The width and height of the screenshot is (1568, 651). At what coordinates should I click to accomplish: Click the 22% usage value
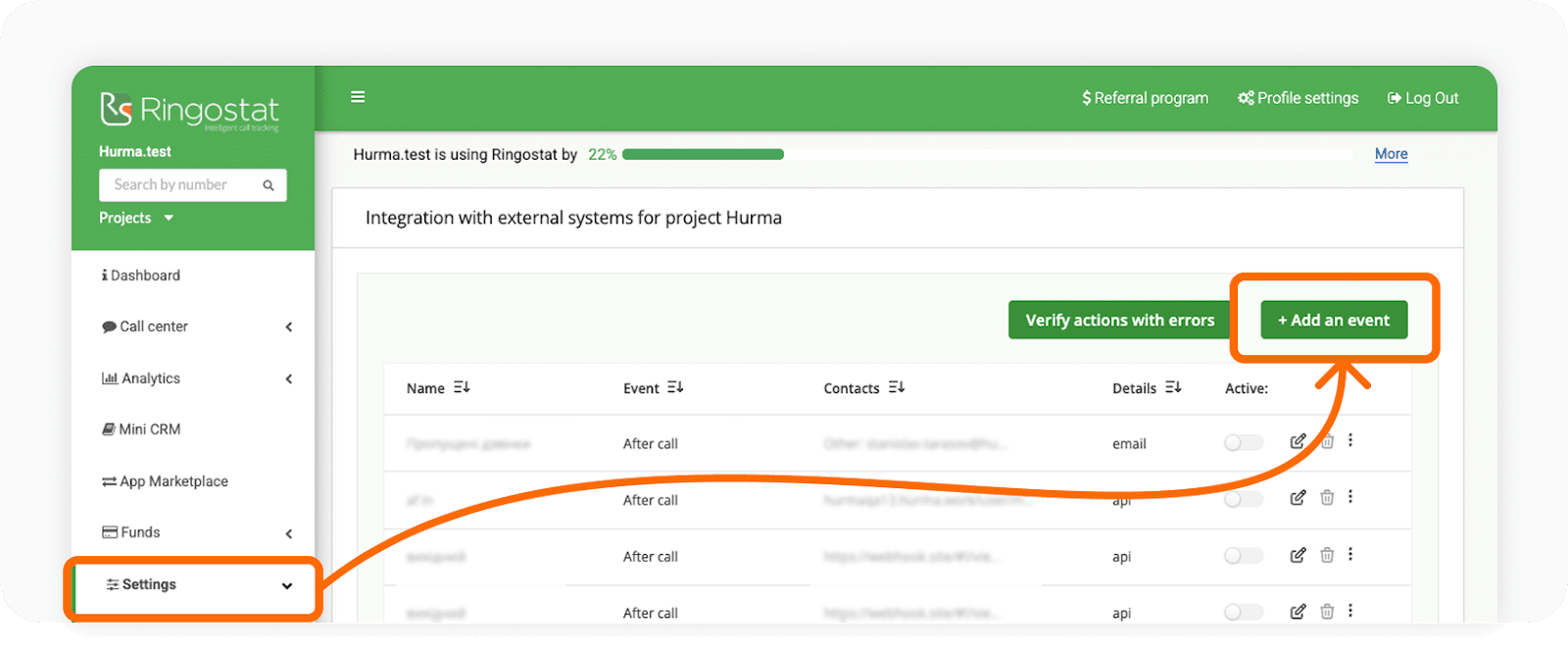602,155
